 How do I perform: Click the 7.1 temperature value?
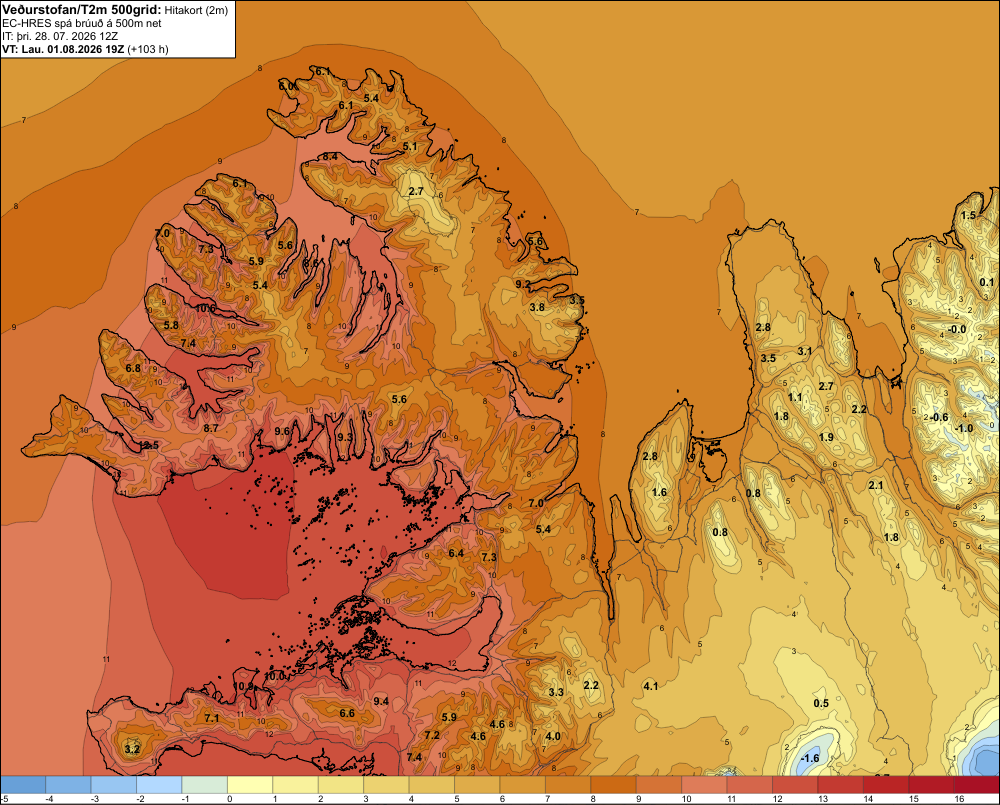[212, 718]
